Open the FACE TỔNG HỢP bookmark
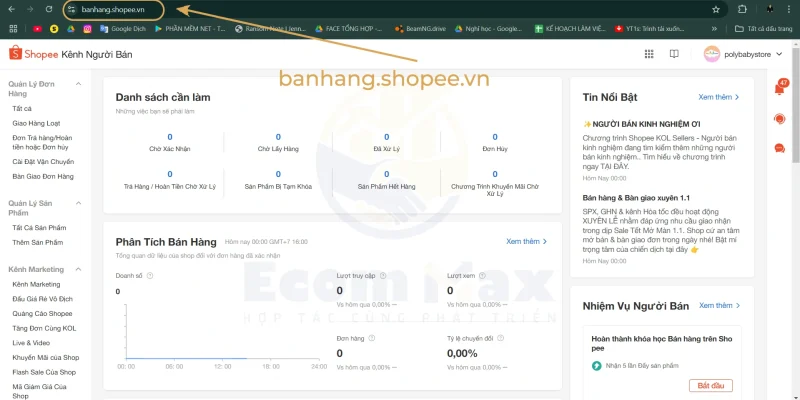 (349, 29)
